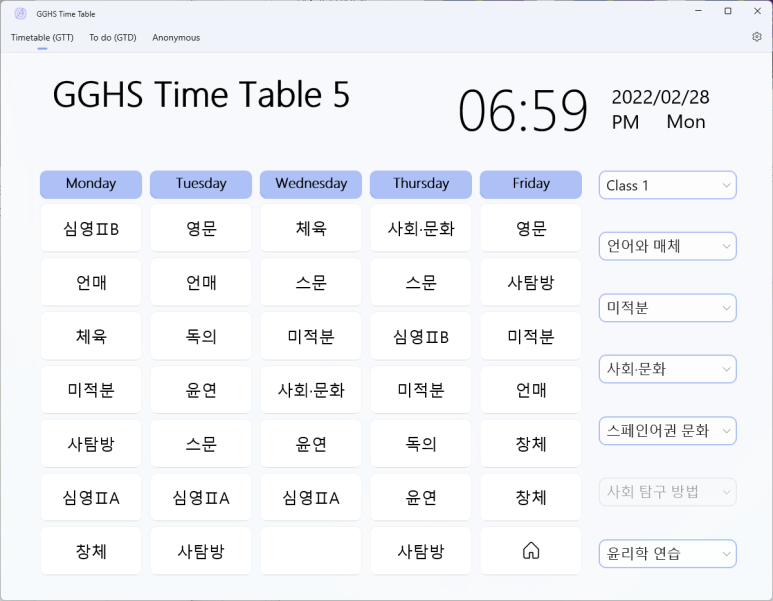Screen dimensions: 773x601
Task: Open Monday's 미적분 cell
Action: 91,389
